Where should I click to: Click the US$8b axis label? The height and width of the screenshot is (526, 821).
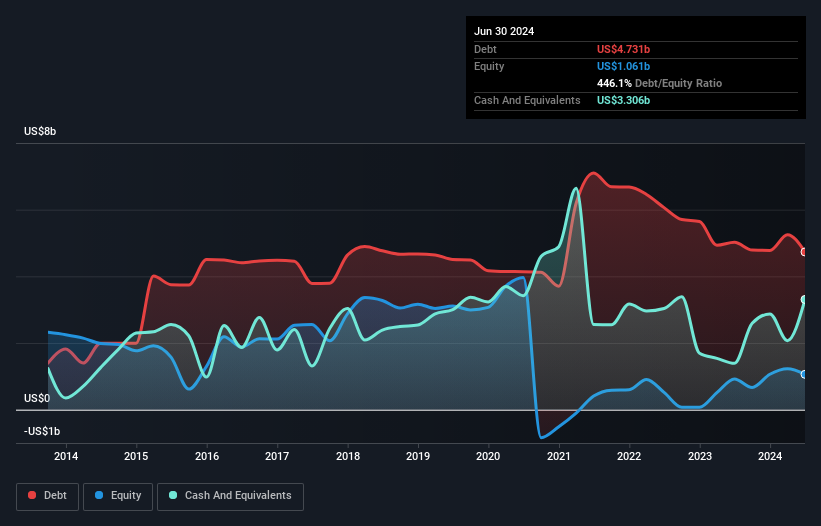coord(40,131)
